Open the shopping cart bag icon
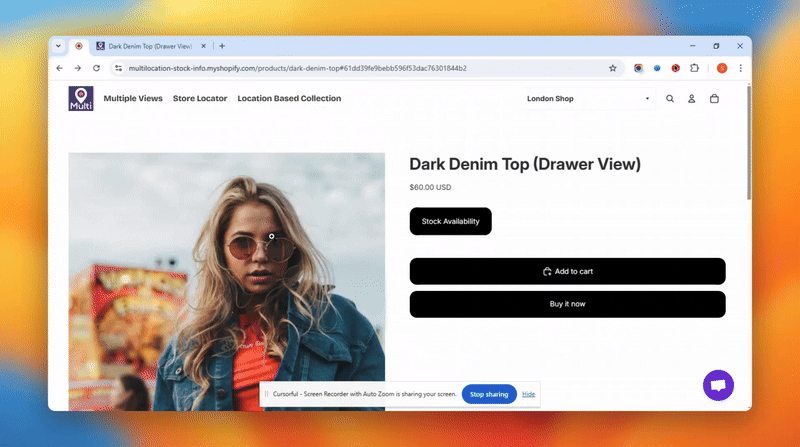 [x=714, y=98]
